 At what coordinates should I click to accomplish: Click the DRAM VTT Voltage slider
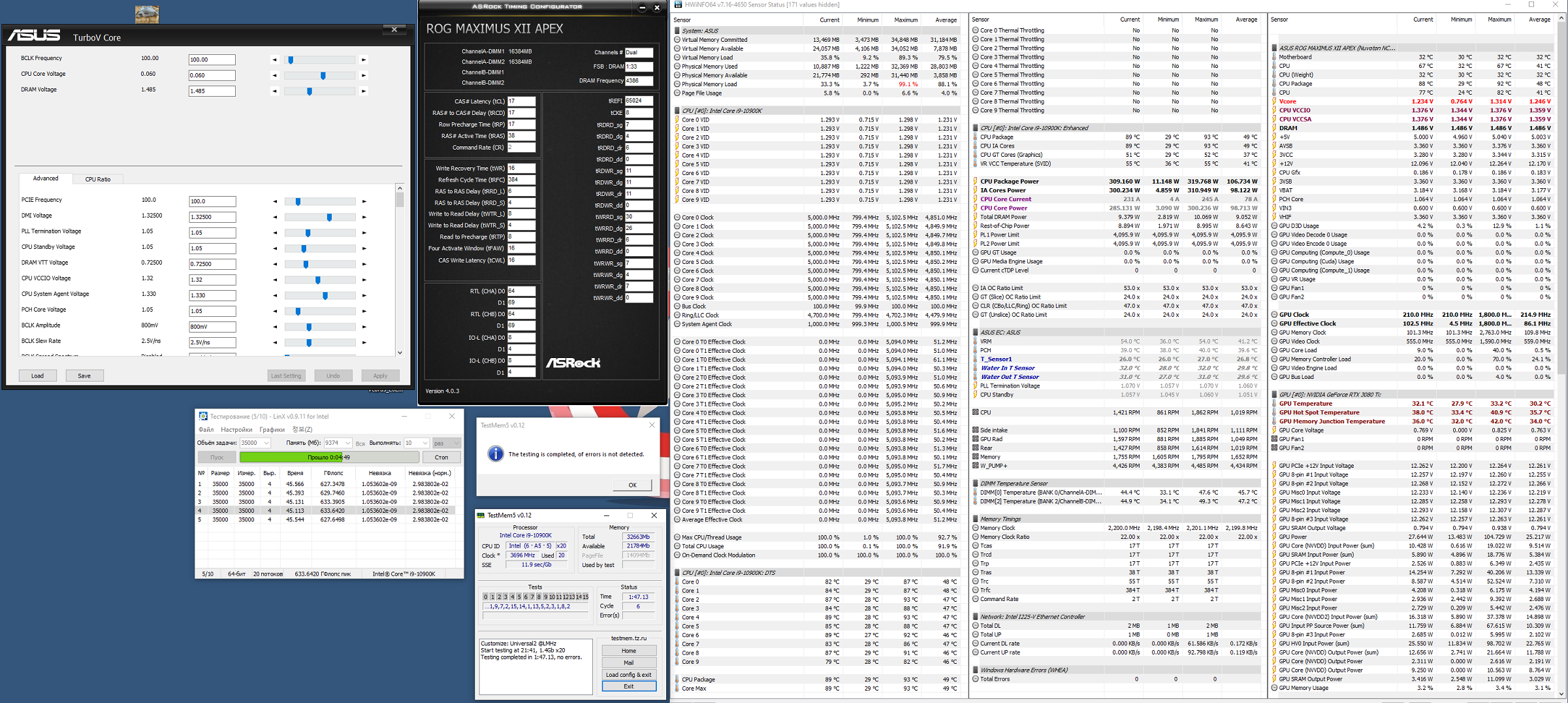pos(320,264)
